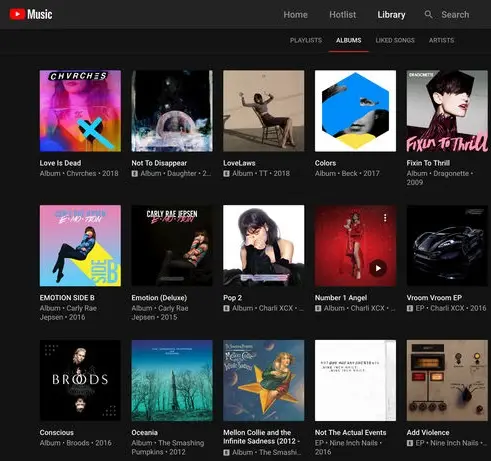
Task: Click 'Album • Broods • 2016' subtitle
Action: pos(75,443)
